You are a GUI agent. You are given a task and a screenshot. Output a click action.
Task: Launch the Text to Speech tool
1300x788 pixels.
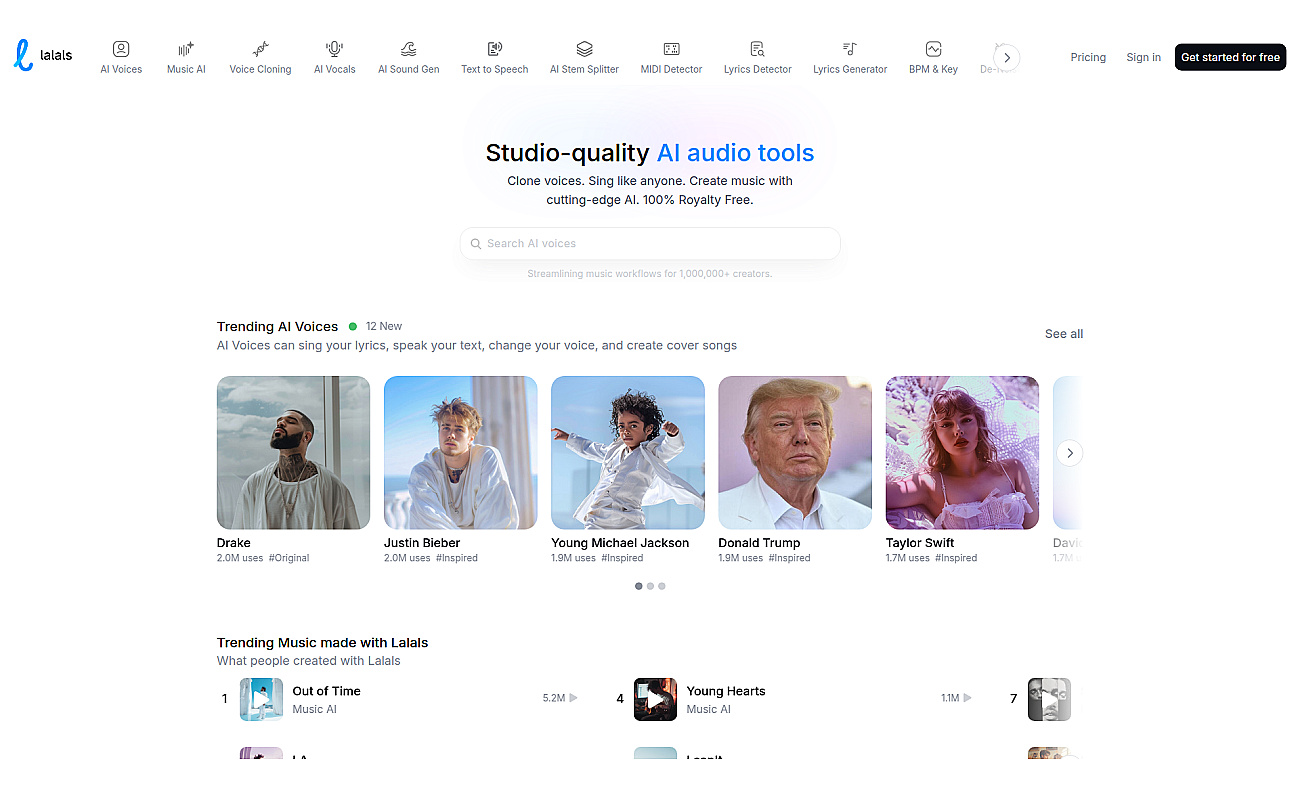494,57
